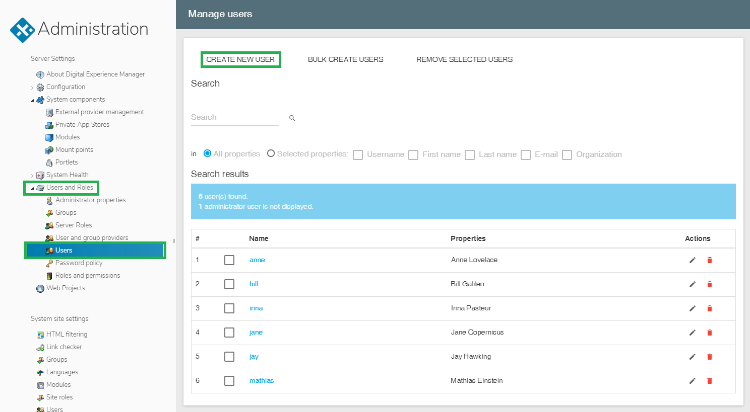The height and width of the screenshot is (412, 750).
Task: Click the Private App Stores icon
Action: click(49, 125)
